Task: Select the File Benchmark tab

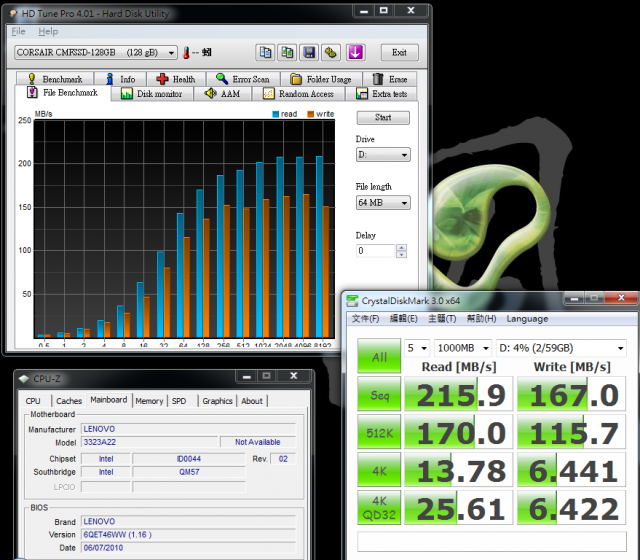Action: 63,93
